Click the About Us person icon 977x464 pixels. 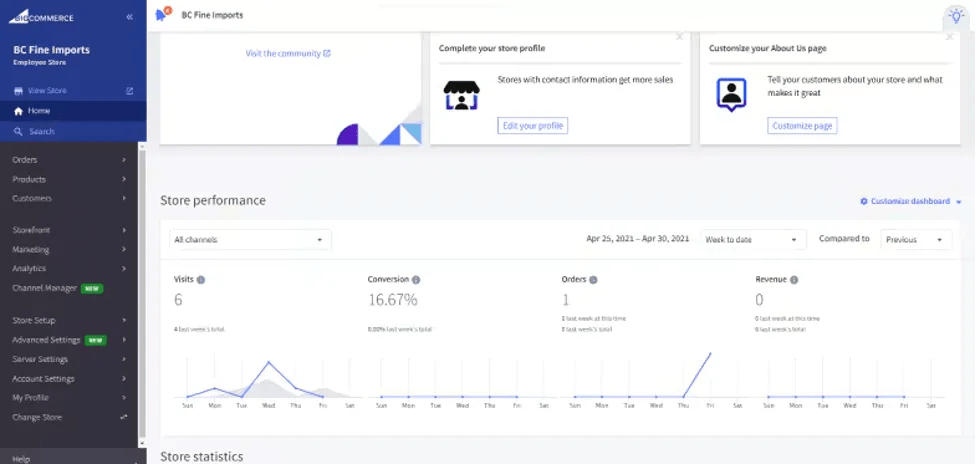(x=731, y=95)
